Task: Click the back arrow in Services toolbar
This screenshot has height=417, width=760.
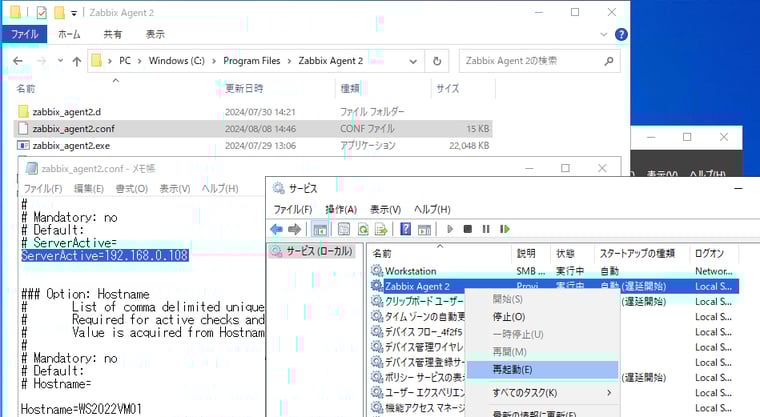Action: [x=276, y=229]
